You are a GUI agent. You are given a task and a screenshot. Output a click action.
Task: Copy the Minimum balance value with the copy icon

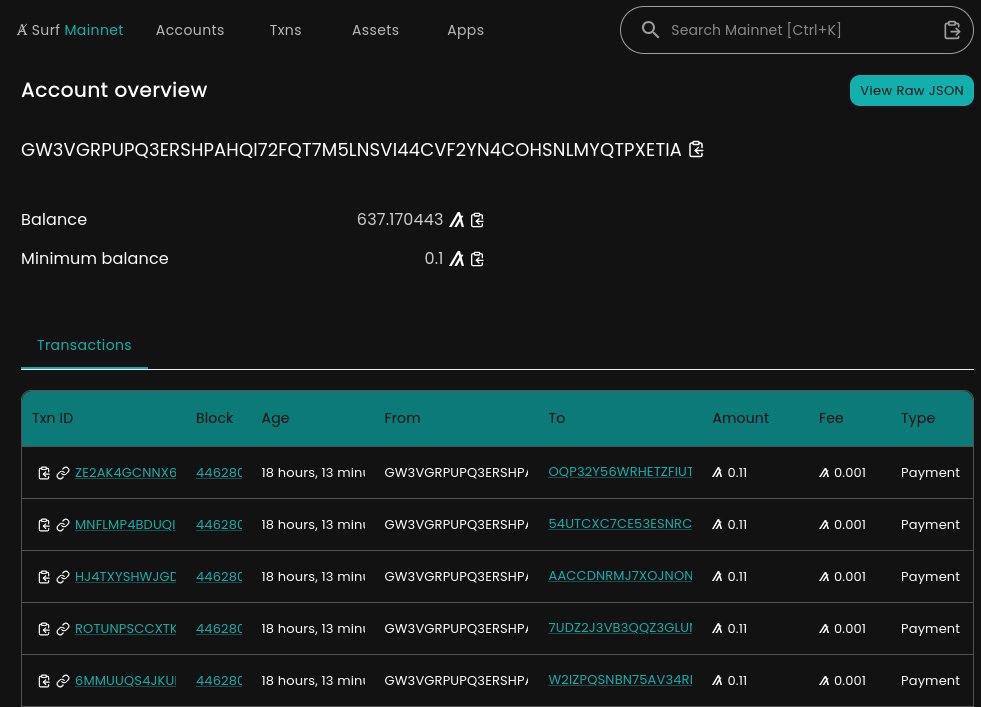coord(477,258)
